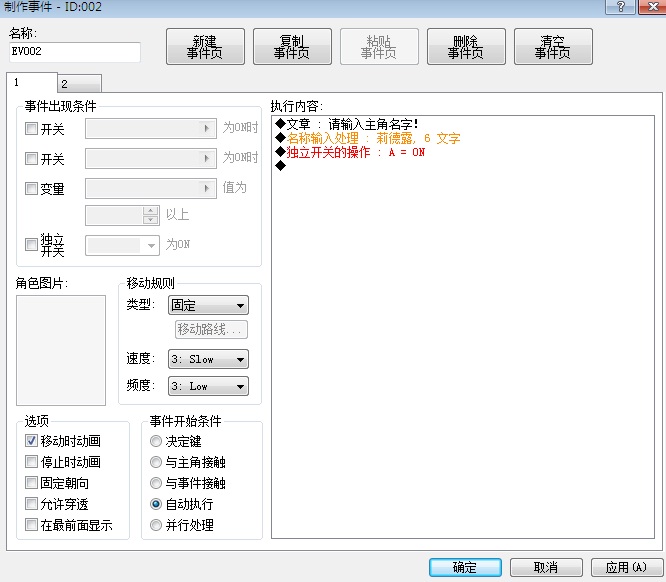Select the 并行处理 start condition
Screen dimensions: 666x582
tap(156, 525)
